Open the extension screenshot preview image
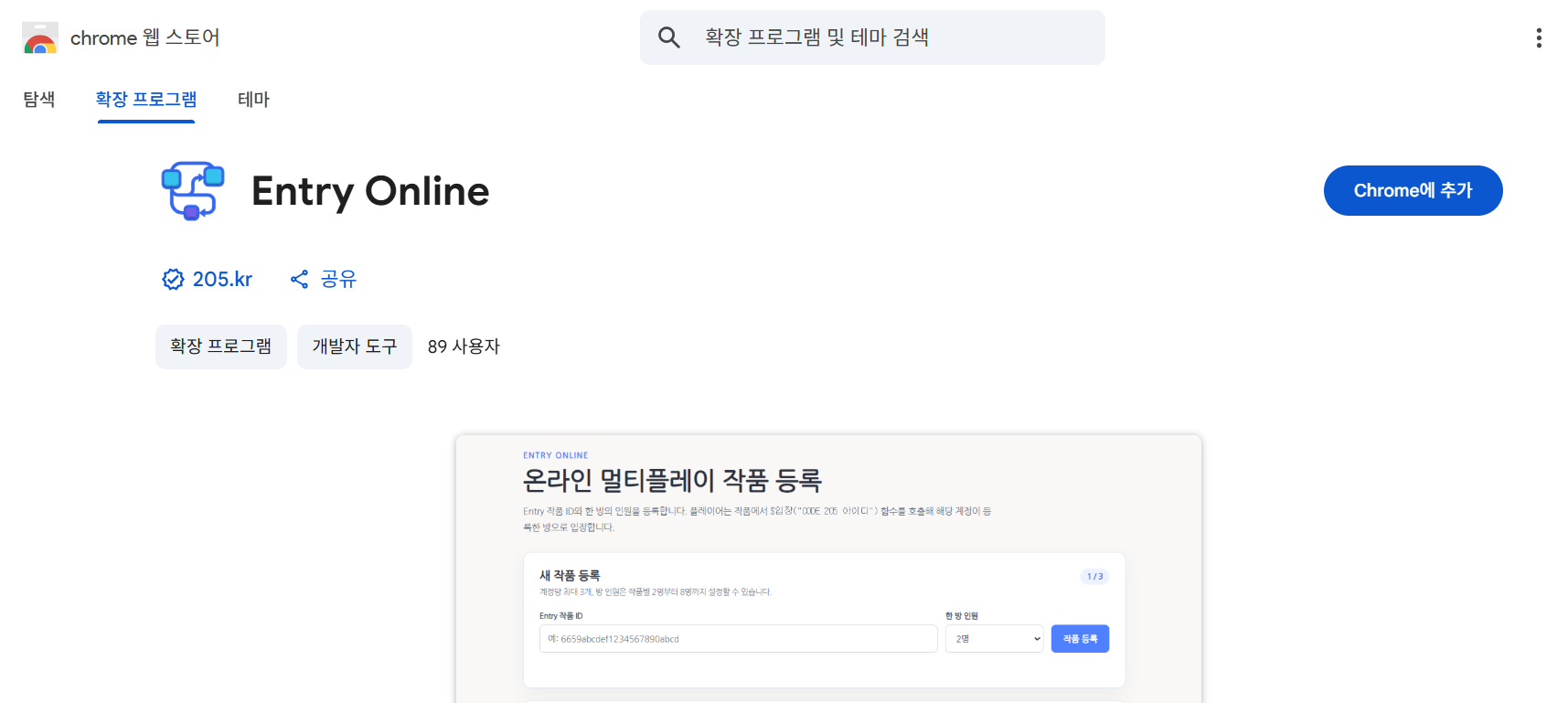 (x=828, y=569)
